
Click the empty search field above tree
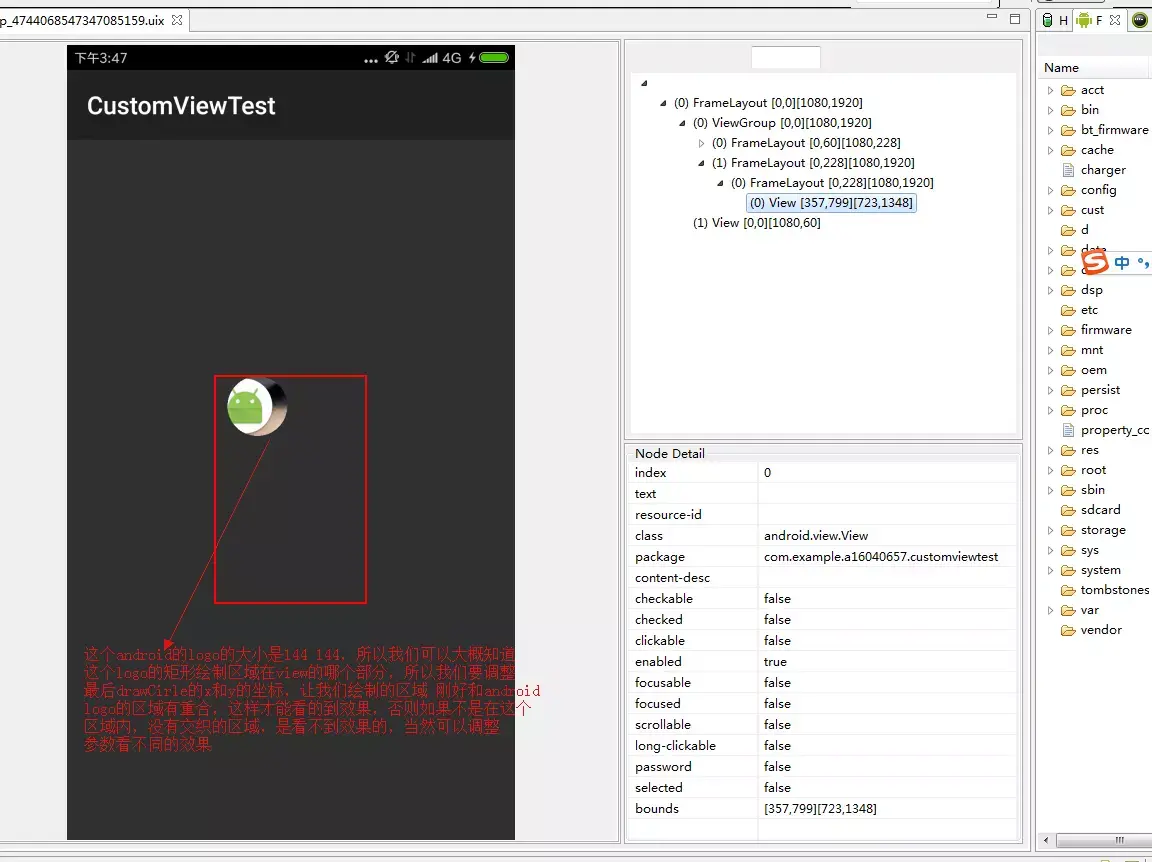point(785,57)
